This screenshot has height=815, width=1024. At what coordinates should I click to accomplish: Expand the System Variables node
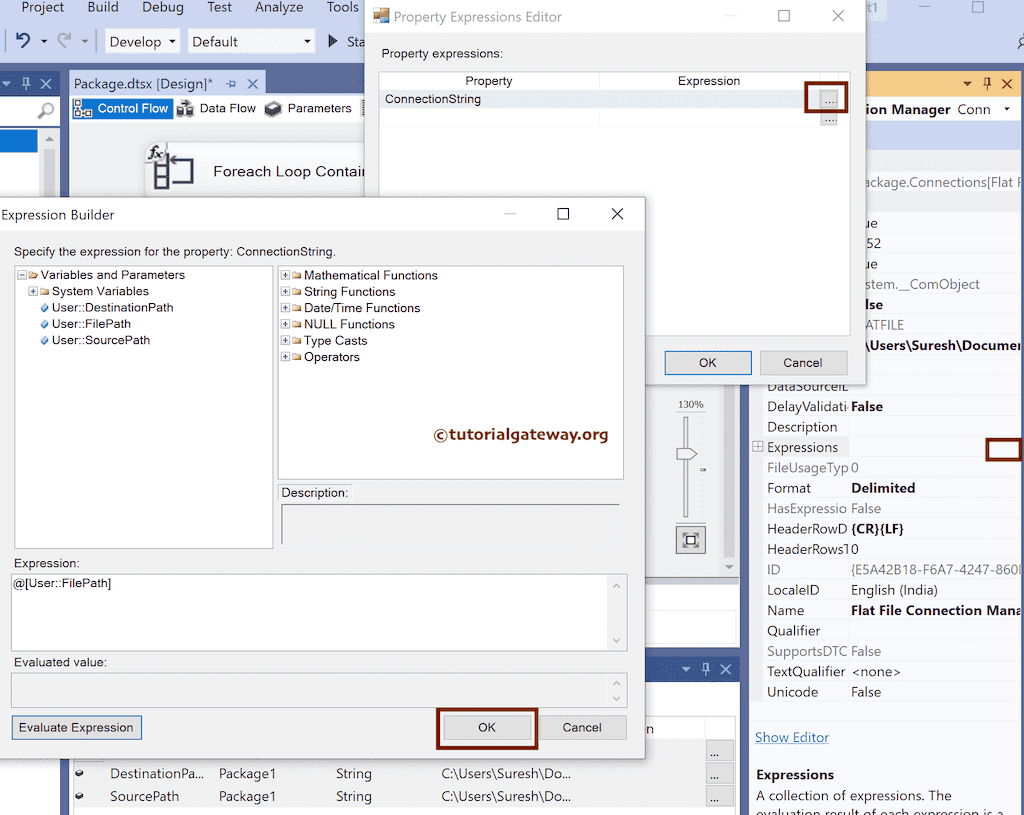pyautogui.click(x=33, y=291)
